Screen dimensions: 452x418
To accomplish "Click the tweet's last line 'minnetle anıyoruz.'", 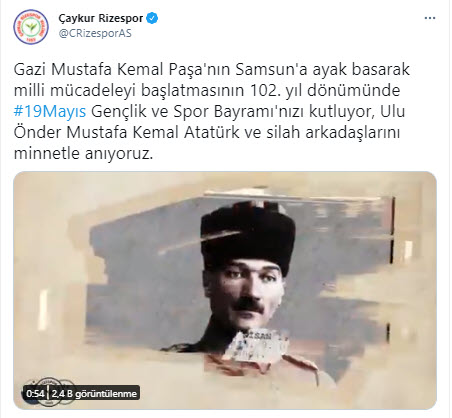I will 83,154.
